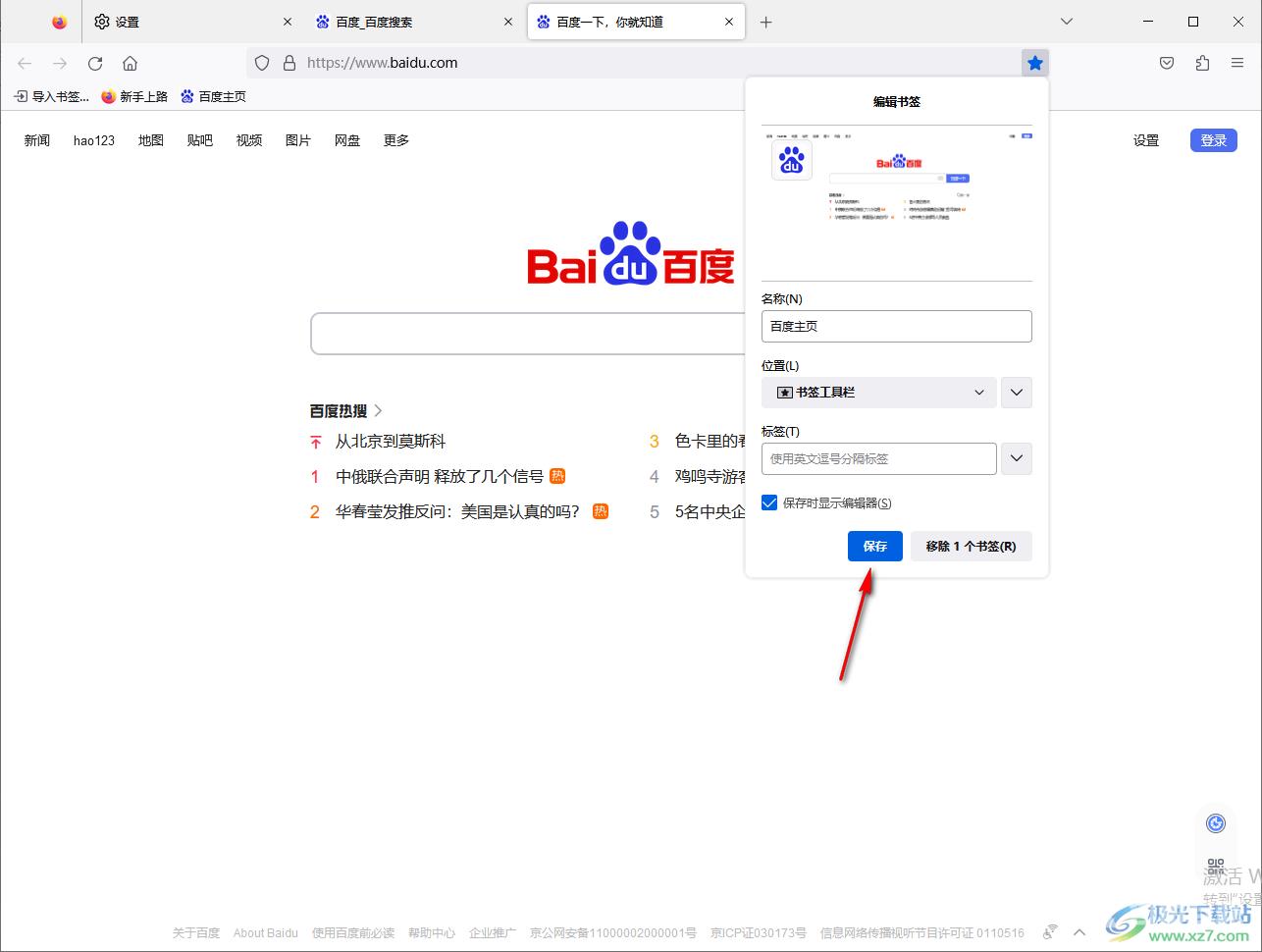Open the list all tabs dropdown
This screenshot has width=1262, height=952.
[1067, 22]
